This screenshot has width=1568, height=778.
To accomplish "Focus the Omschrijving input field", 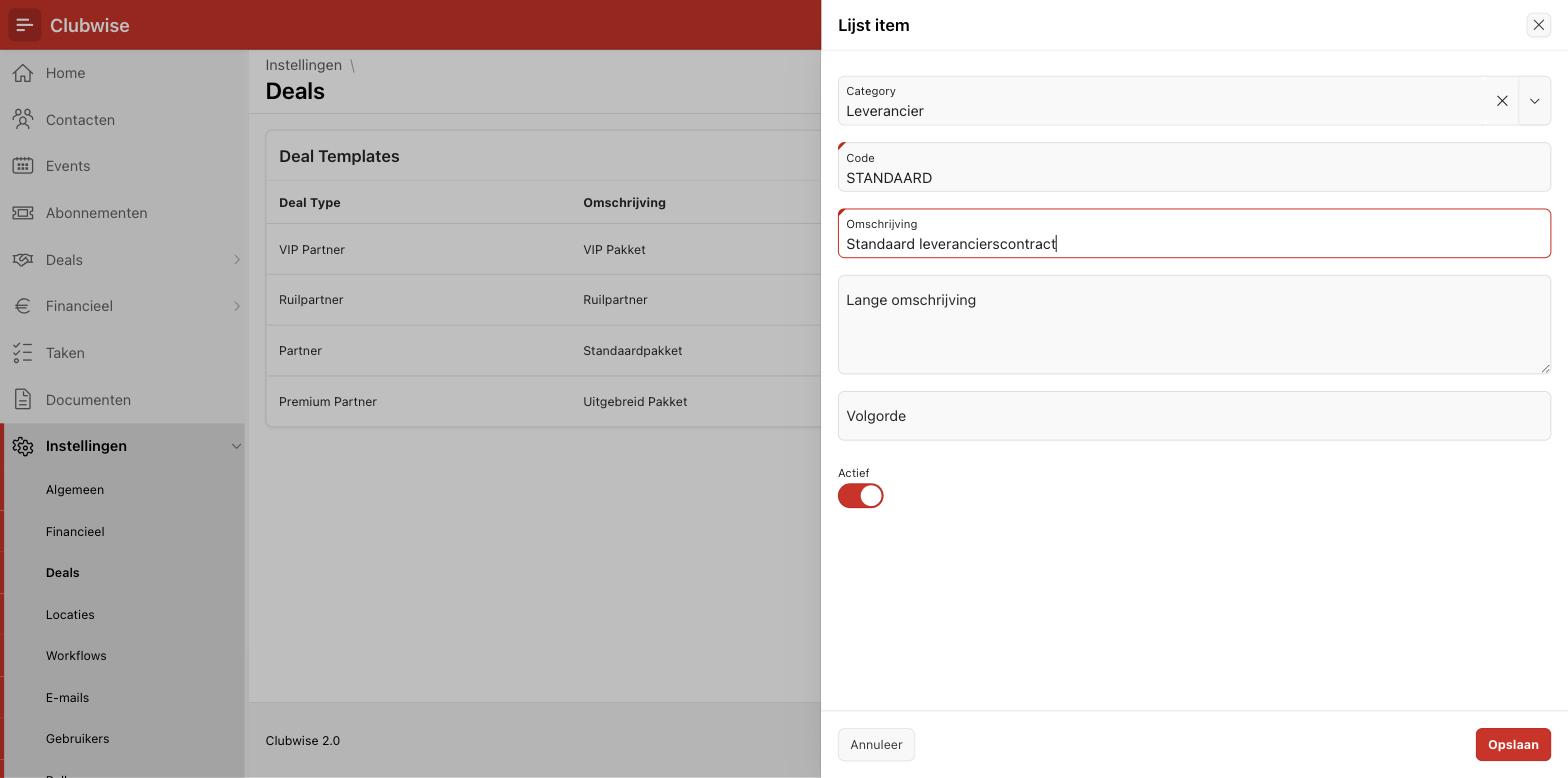I will coord(1194,234).
